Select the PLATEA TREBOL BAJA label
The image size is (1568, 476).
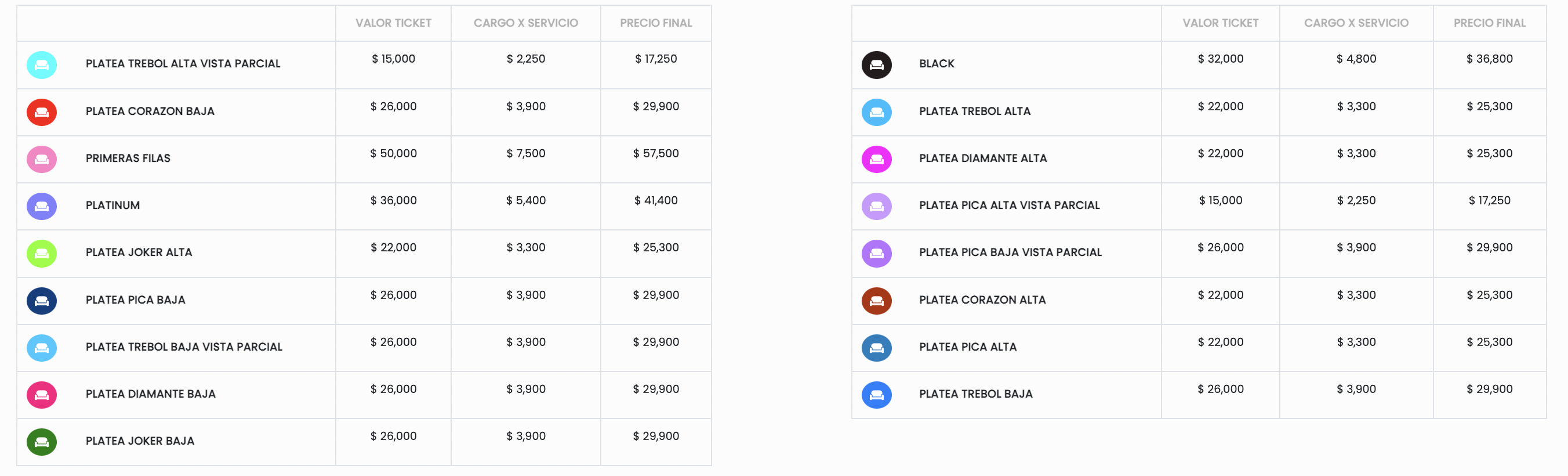976,394
